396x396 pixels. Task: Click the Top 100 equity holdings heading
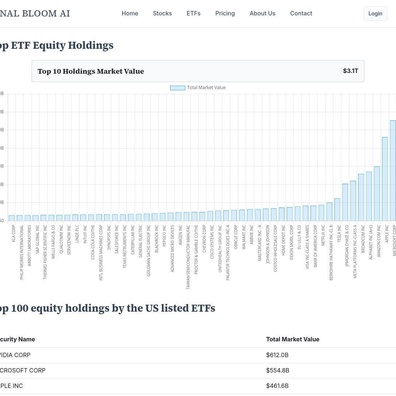click(107, 308)
